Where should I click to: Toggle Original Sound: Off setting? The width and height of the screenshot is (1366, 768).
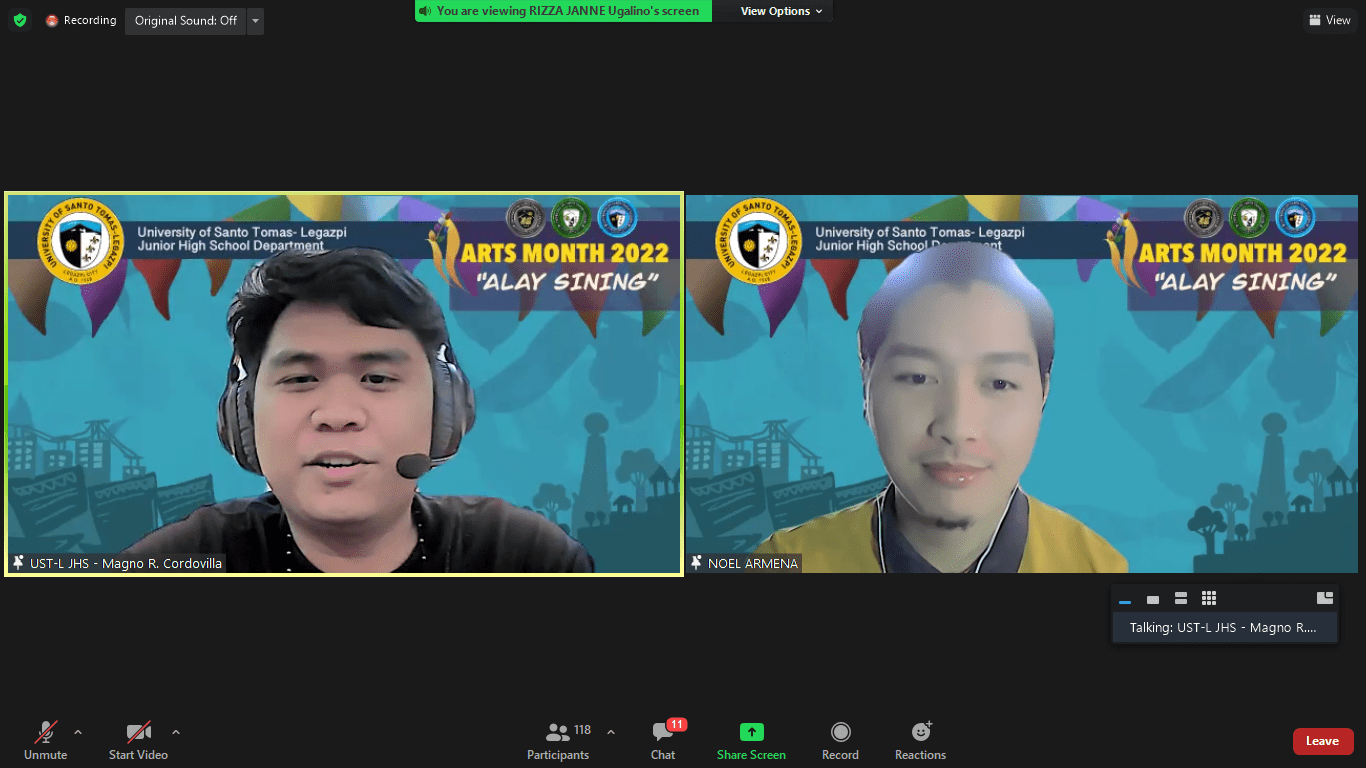(x=186, y=20)
